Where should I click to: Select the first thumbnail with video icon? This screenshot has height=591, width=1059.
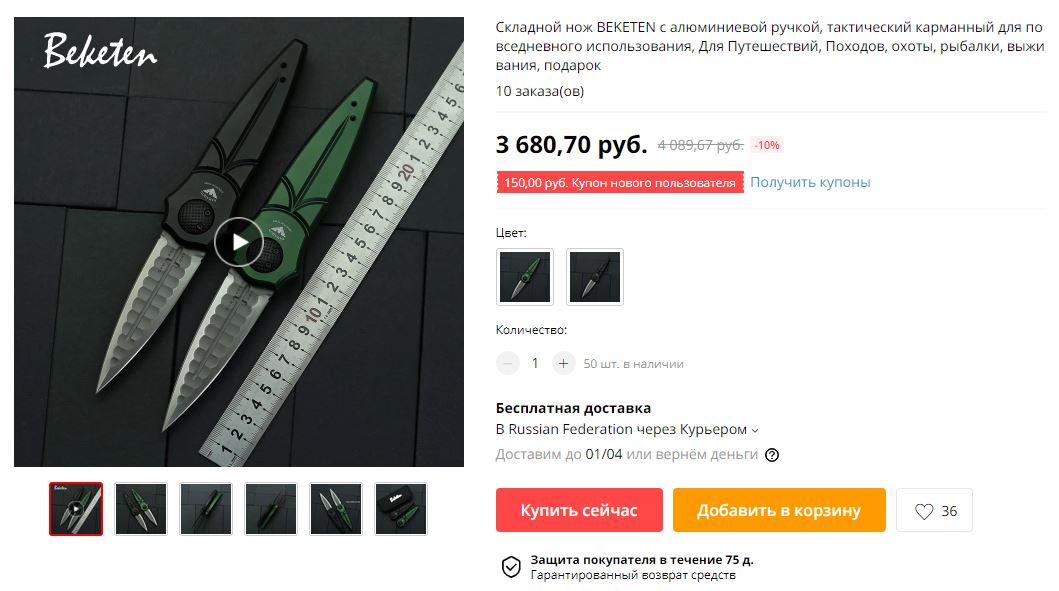click(76, 509)
